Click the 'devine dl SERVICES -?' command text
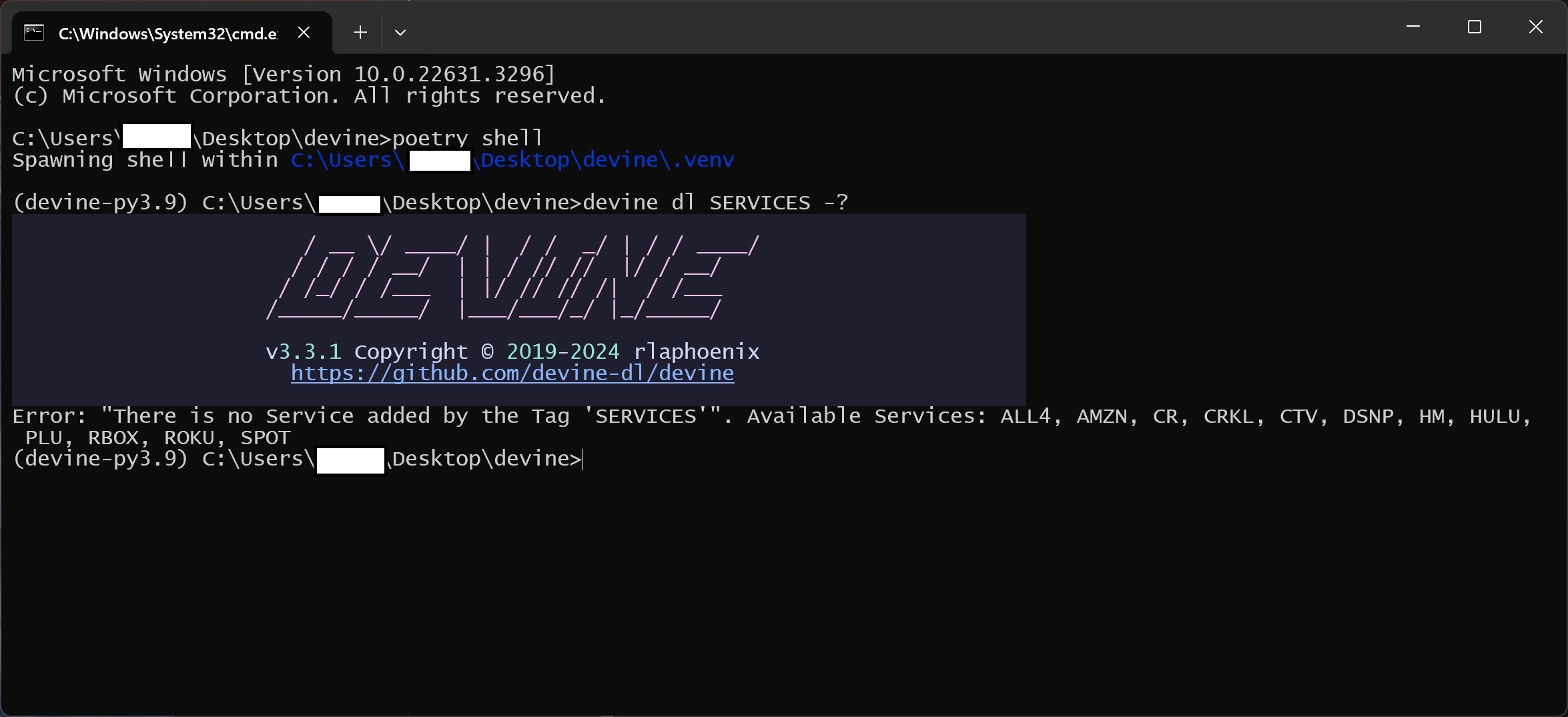Screen dimensions: 1568x717 [x=715, y=202]
